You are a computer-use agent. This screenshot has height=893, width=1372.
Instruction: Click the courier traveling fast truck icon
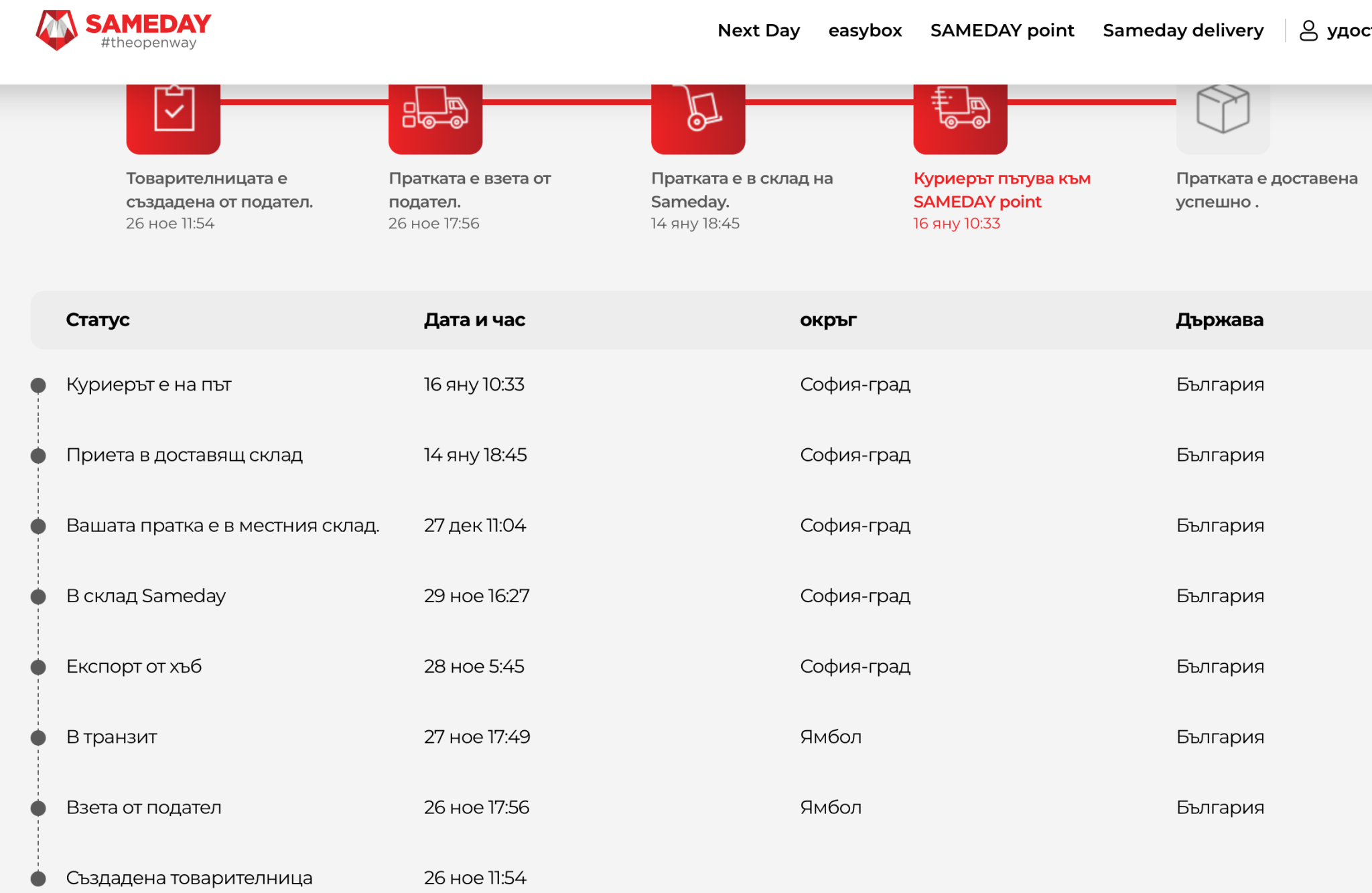(x=960, y=111)
